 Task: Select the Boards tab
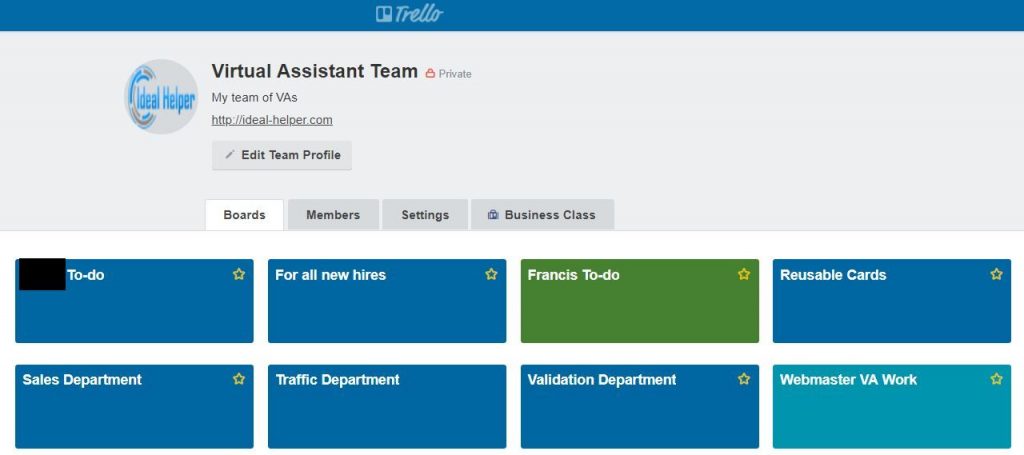click(x=244, y=215)
